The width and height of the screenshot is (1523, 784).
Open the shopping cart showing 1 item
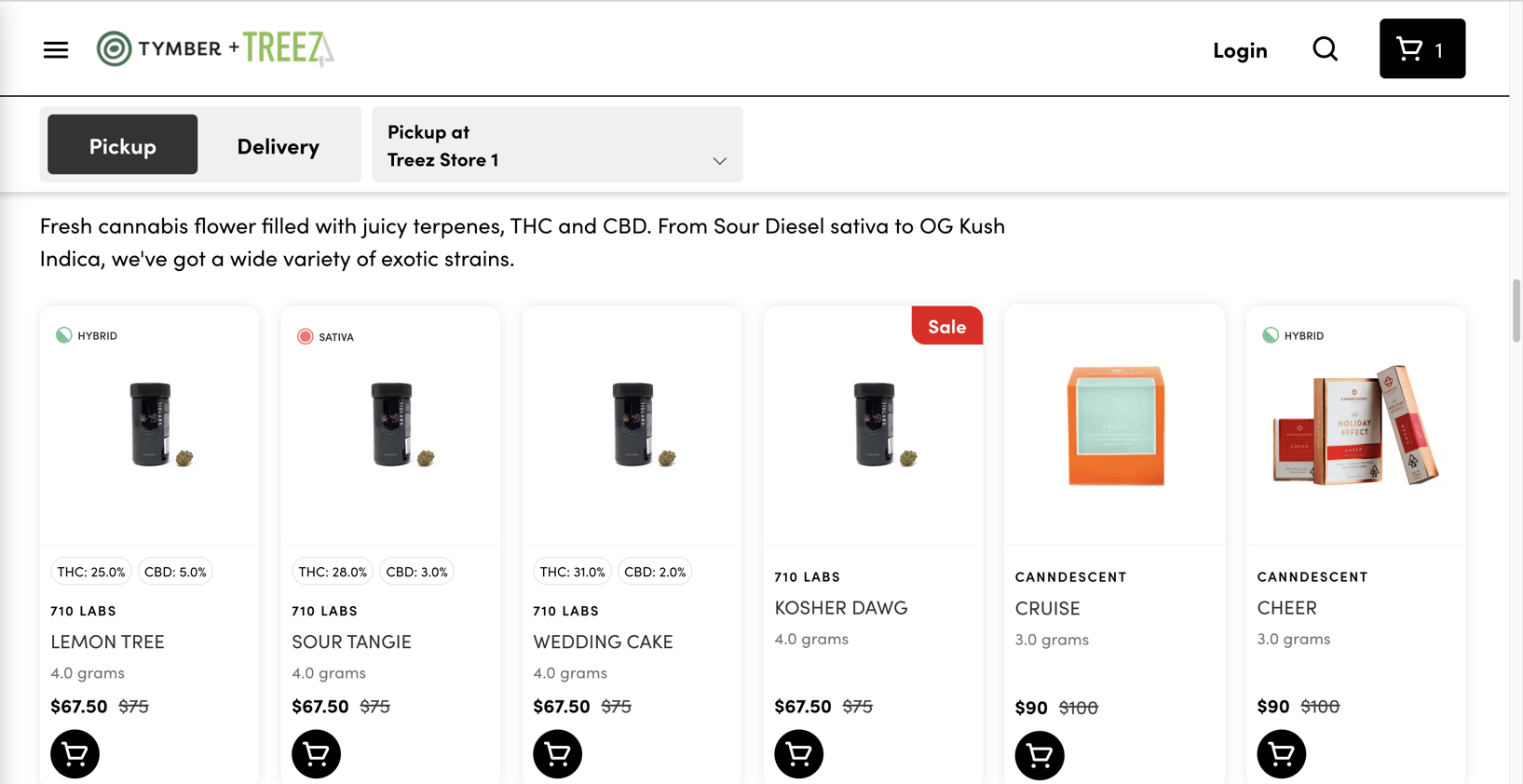[x=1421, y=48]
